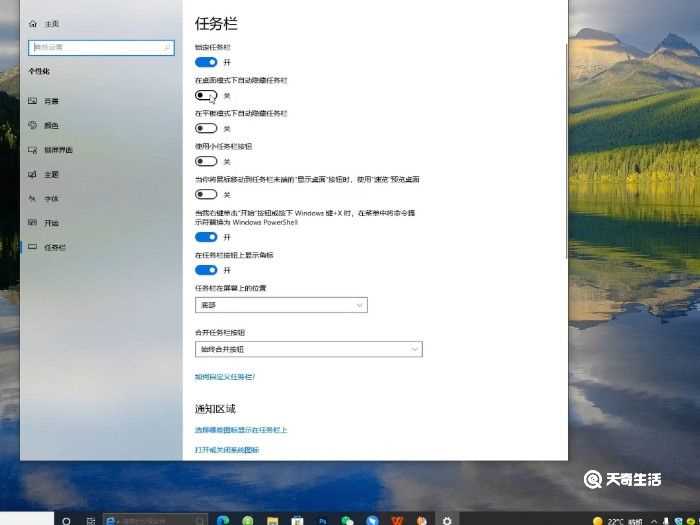The image size is (700, 525).
Task: Turn off the Windows PowerShell replacement toggle
Action: (x=206, y=237)
